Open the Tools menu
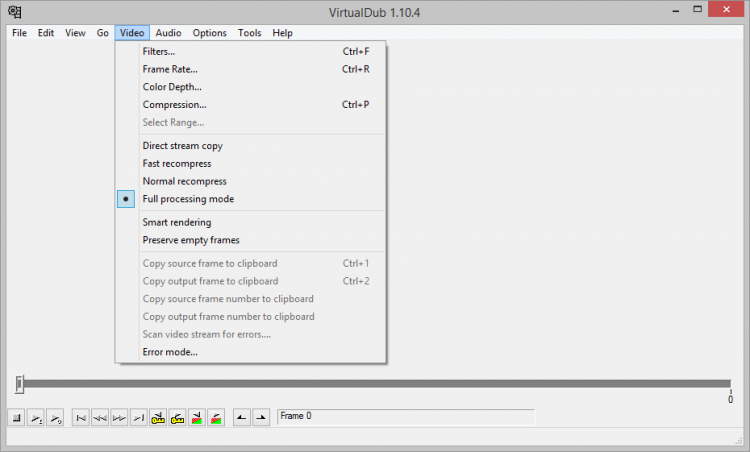The height and width of the screenshot is (452, 750). 250,33
